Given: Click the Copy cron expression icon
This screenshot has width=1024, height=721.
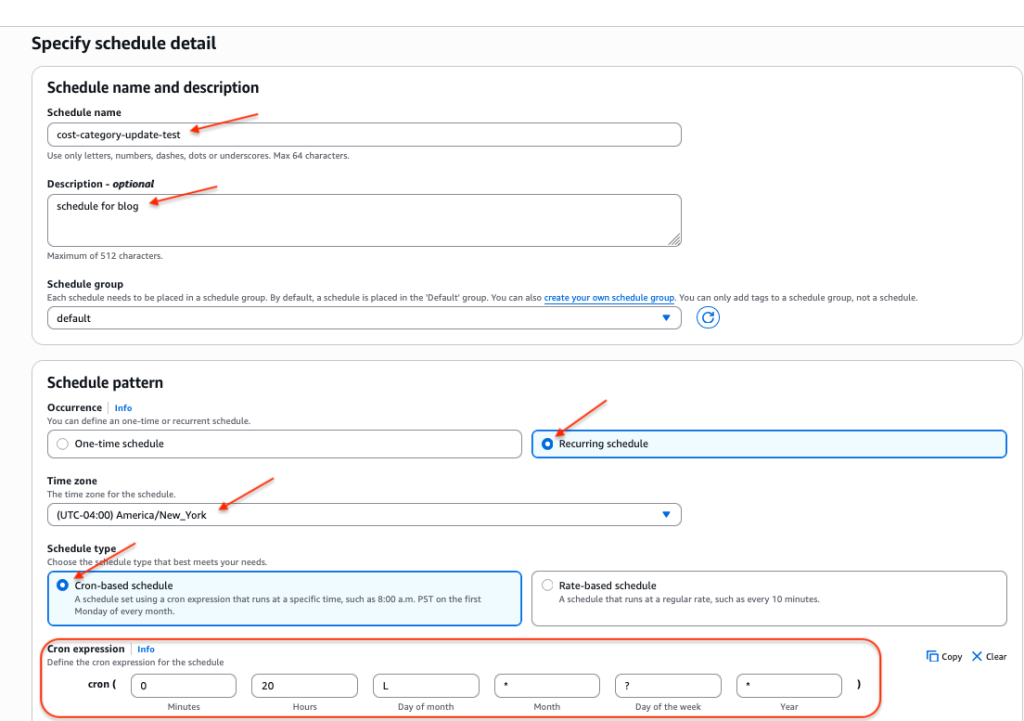Looking at the screenshot, I should (932, 656).
